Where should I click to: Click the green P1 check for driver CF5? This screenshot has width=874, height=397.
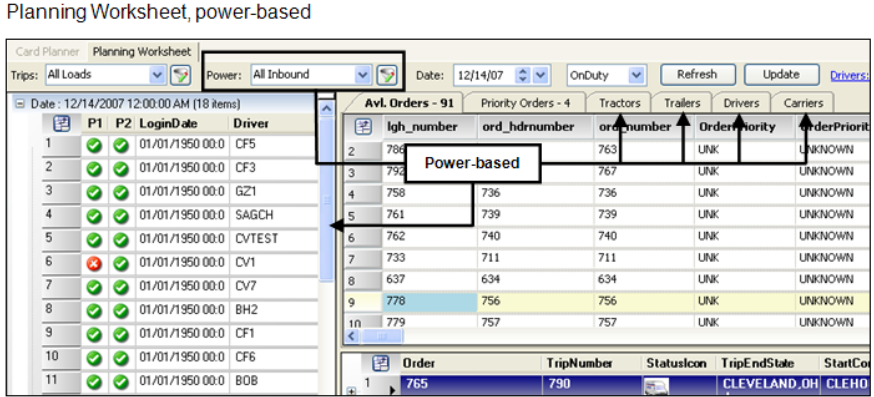point(94,146)
